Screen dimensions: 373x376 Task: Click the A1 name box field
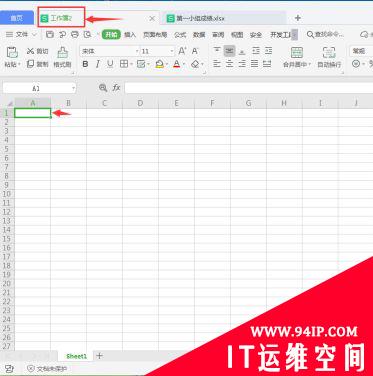click(x=39, y=88)
